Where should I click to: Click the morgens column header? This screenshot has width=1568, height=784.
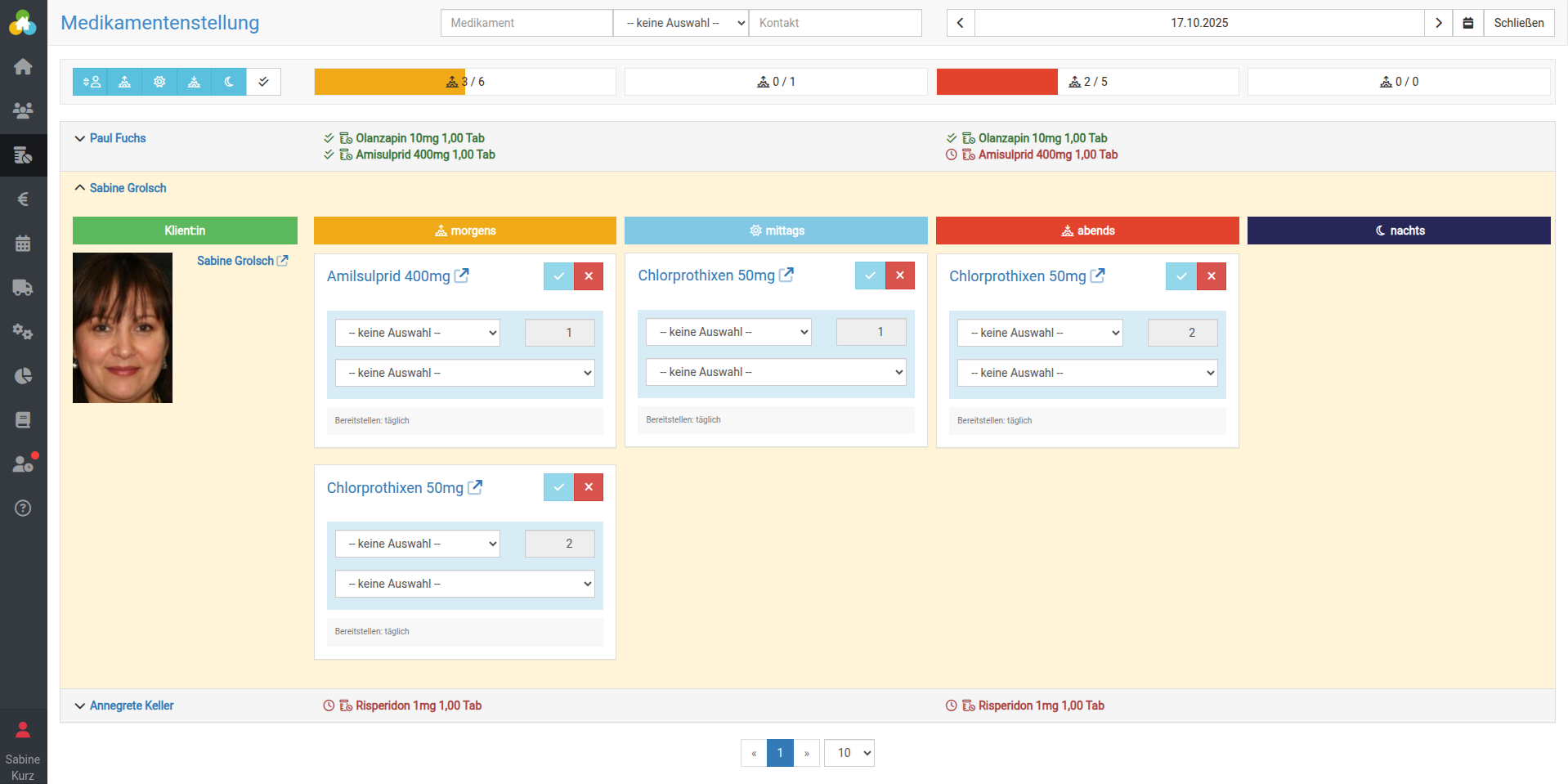(x=464, y=231)
